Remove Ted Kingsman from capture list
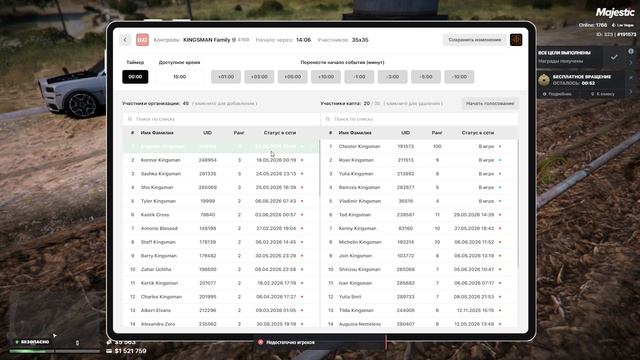This screenshot has height=360, width=640. [419, 215]
